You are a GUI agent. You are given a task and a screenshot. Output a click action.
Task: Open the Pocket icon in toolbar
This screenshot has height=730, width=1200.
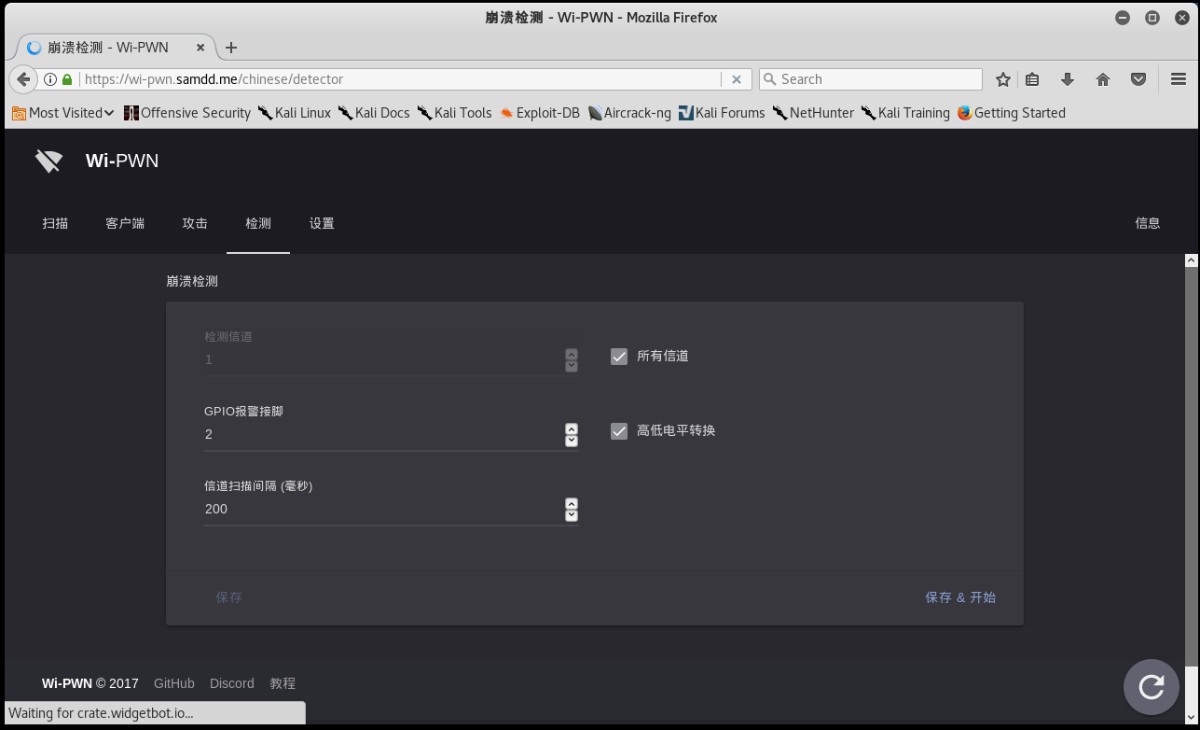coord(1138,79)
